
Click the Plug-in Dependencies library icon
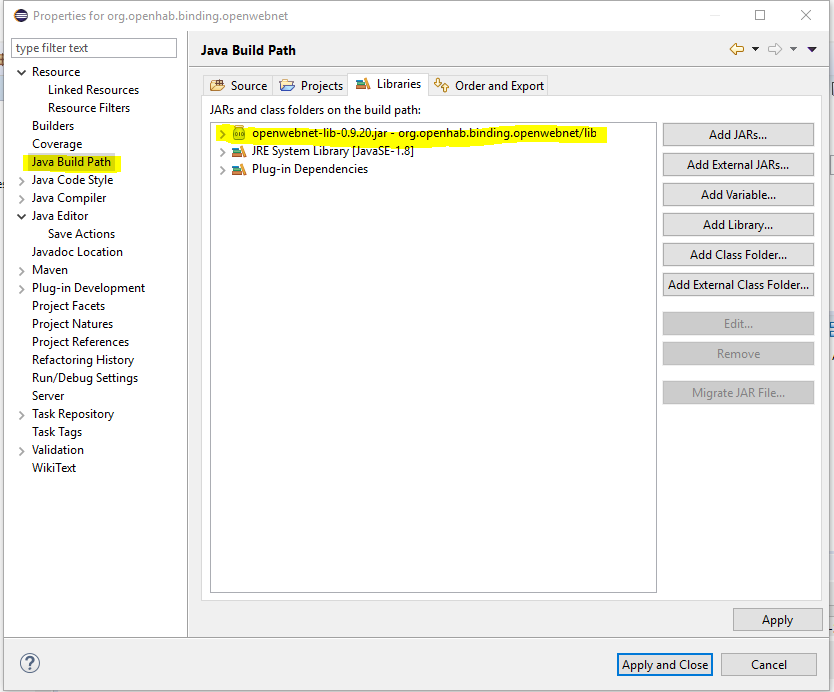[238, 169]
